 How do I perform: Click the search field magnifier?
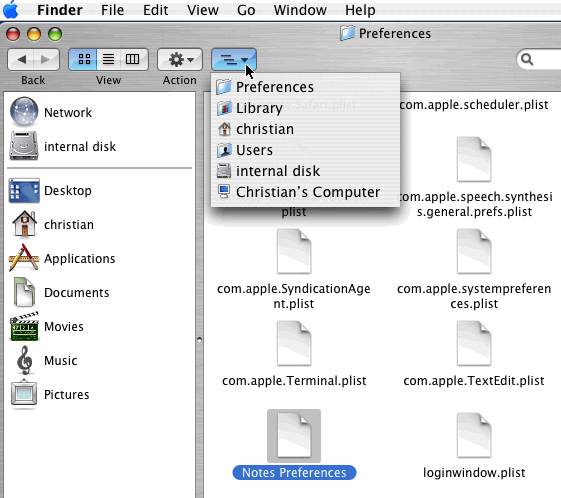click(527, 59)
